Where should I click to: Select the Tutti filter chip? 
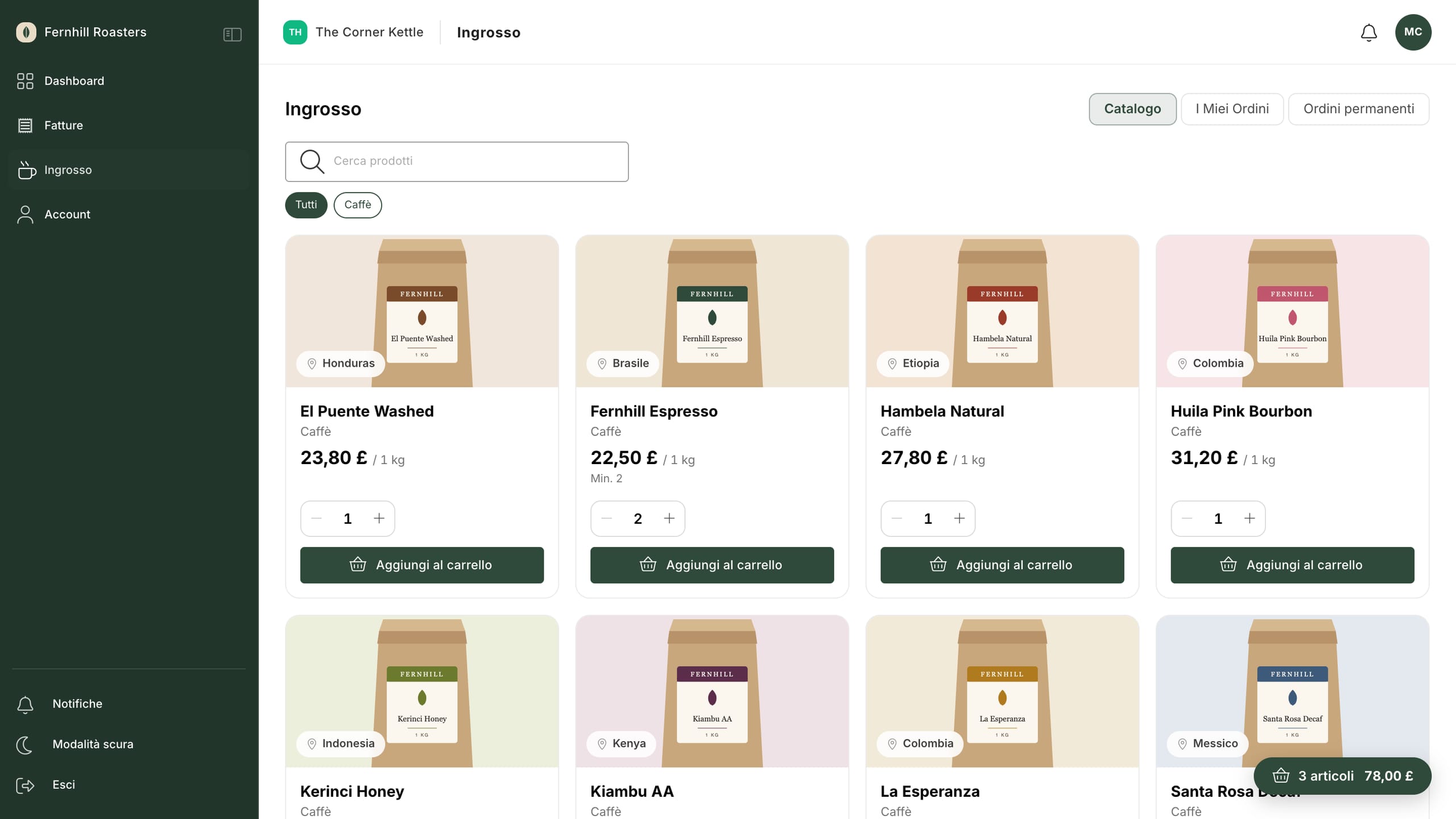[306, 205]
